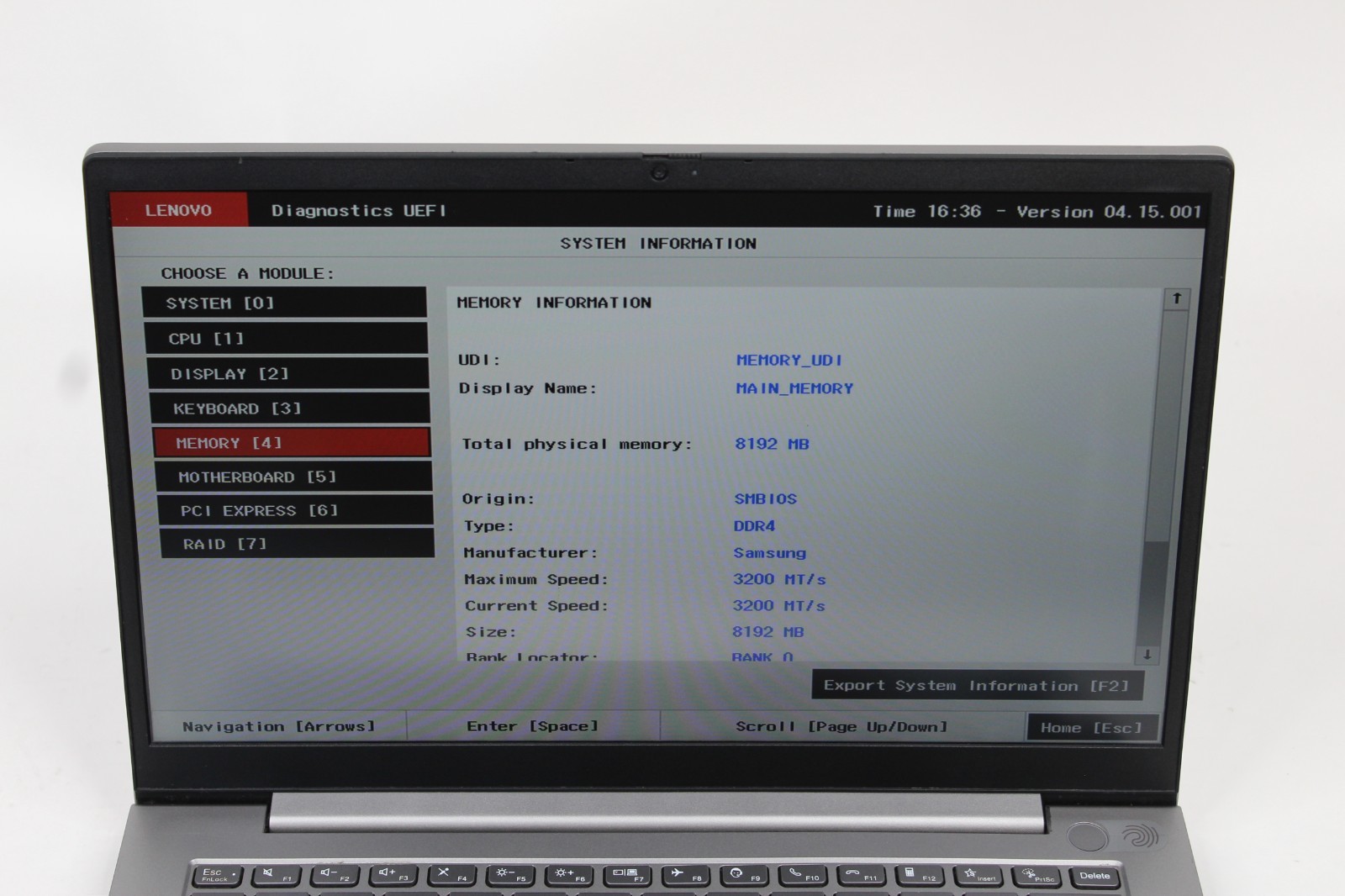Click the Samsung manufacturer value
Screen dimensions: 1345x896
(769, 553)
